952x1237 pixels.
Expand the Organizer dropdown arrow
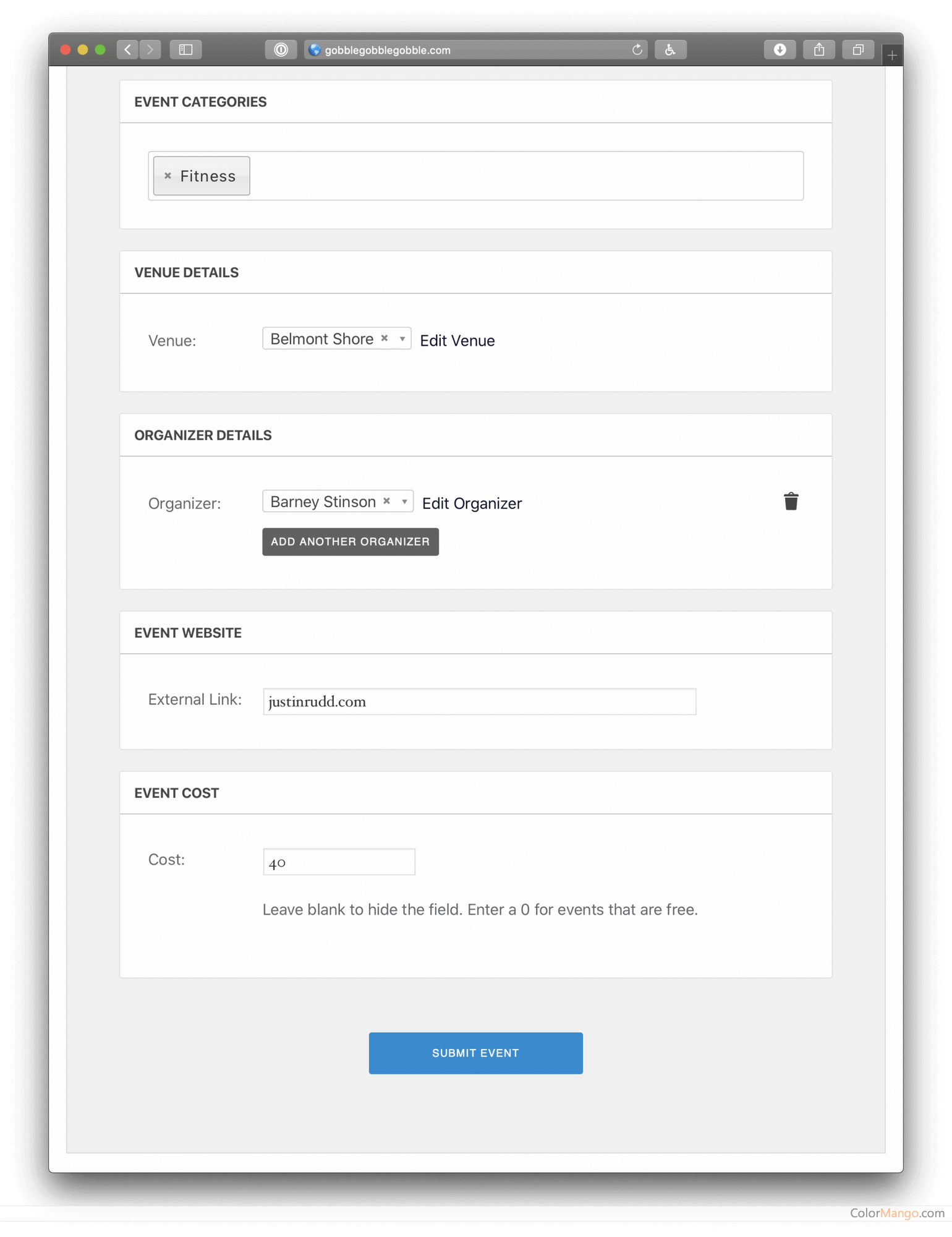pos(404,502)
